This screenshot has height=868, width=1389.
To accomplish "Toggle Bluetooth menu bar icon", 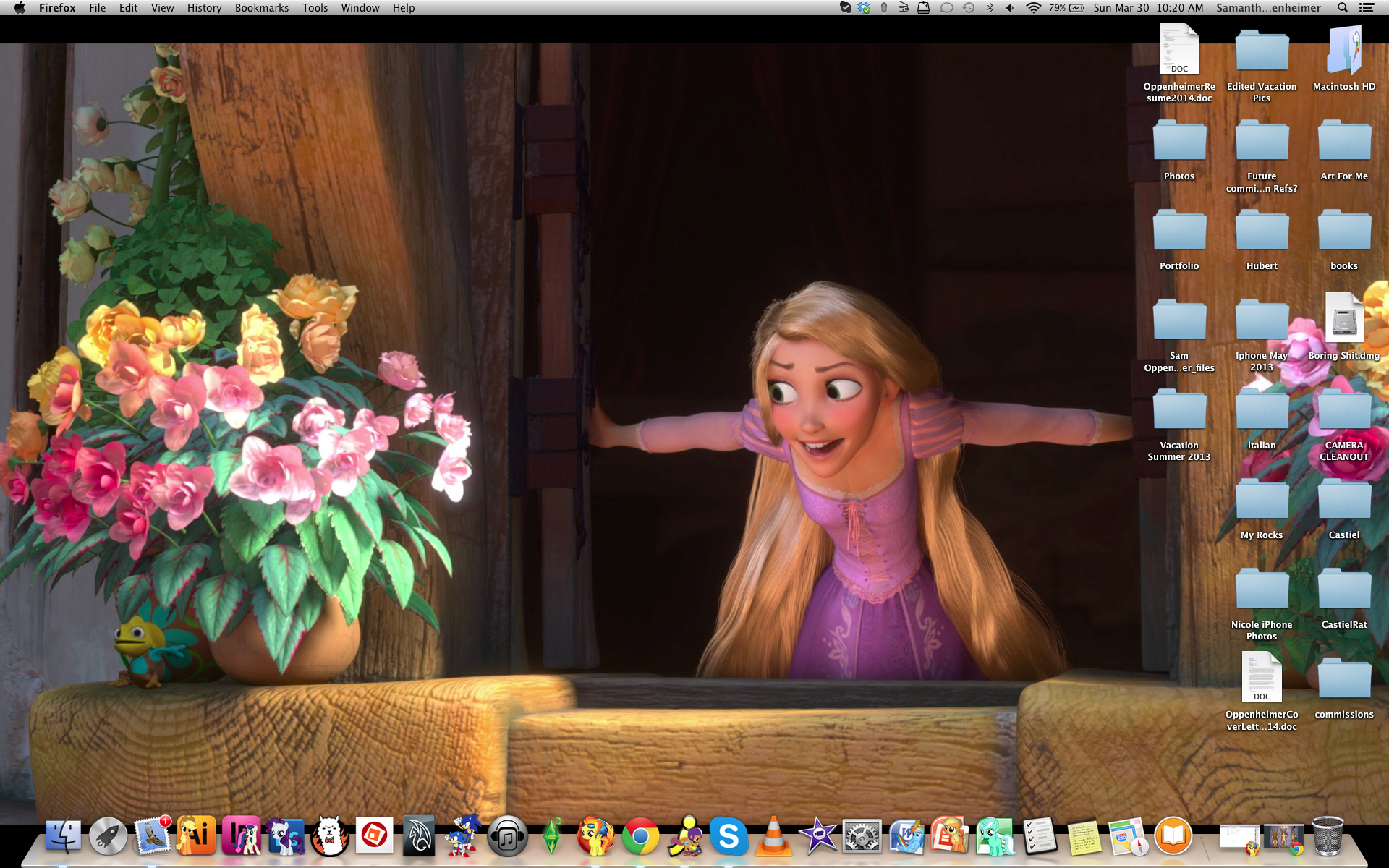I will tap(990, 8).
